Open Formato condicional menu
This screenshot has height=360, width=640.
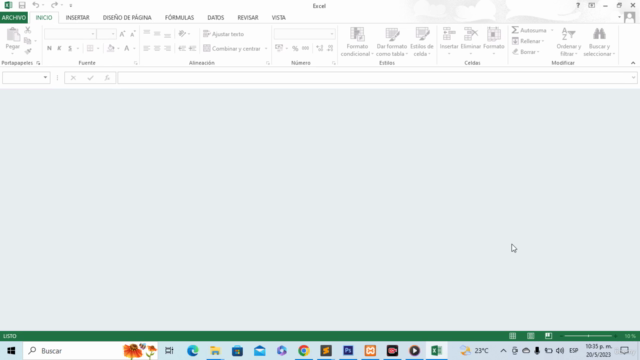(357, 42)
